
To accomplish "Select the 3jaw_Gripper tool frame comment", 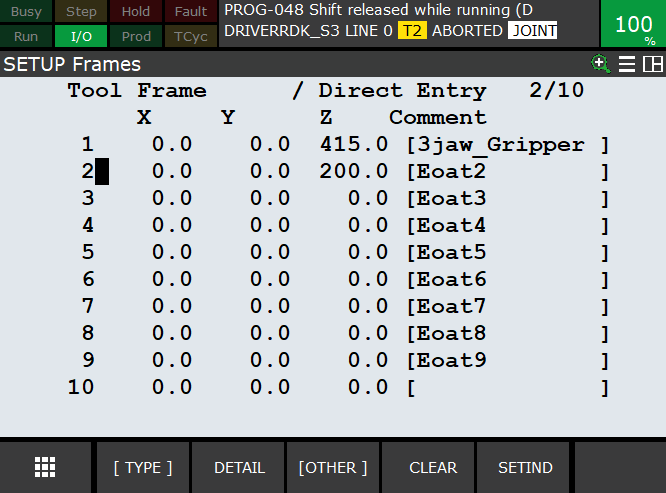I will [x=507, y=145].
